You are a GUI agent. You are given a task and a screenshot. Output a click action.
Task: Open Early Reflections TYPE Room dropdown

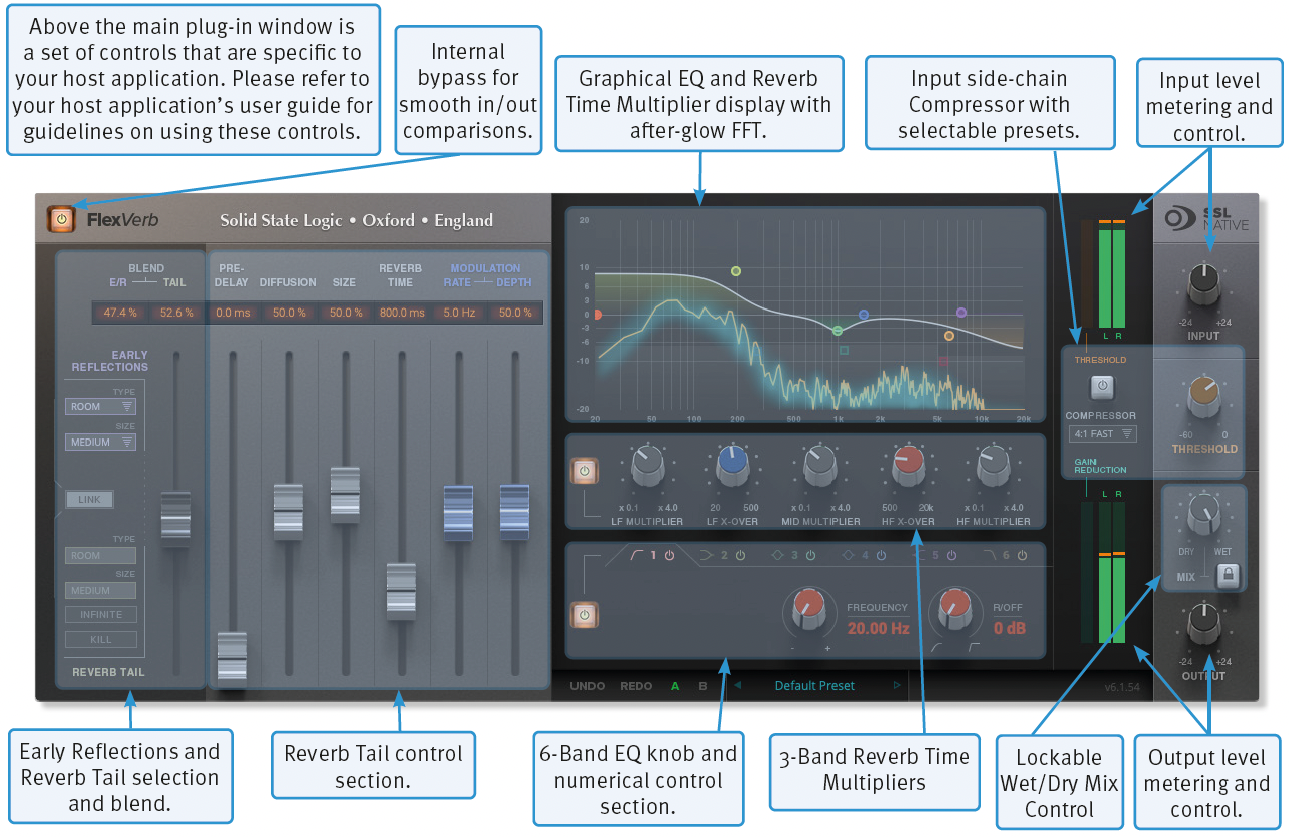(100, 407)
